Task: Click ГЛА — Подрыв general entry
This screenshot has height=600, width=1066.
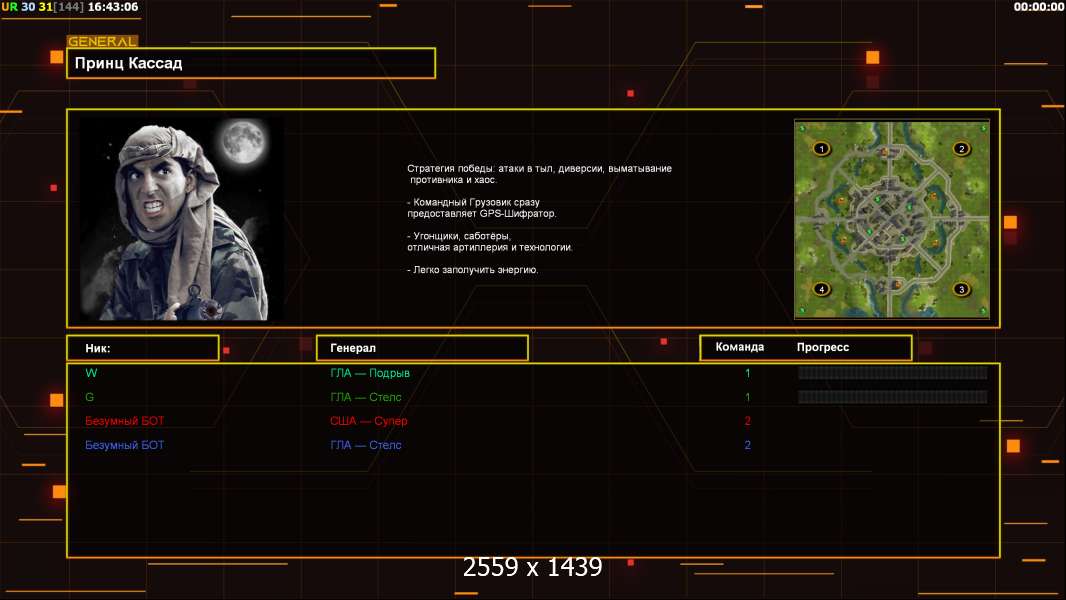Action: tap(370, 373)
